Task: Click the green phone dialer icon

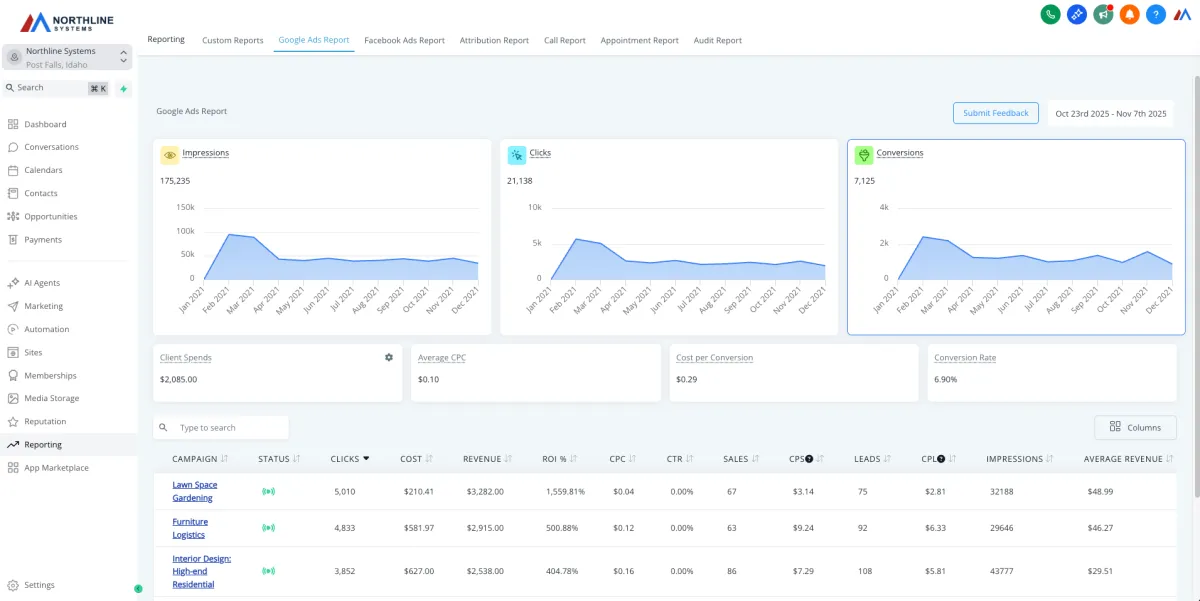Action: (x=1050, y=14)
